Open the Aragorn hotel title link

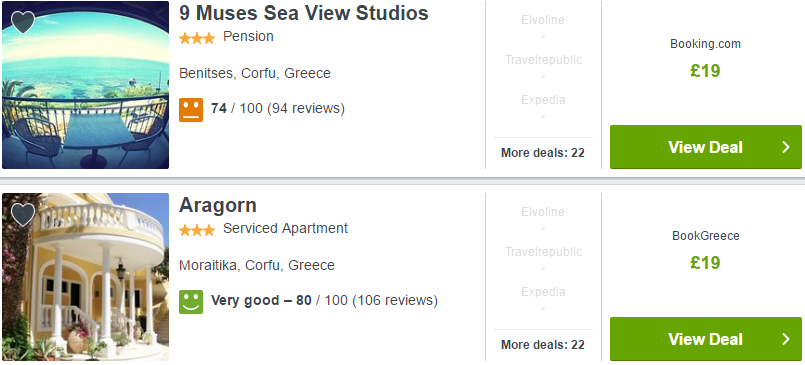pyautogui.click(x=218, y=205)
